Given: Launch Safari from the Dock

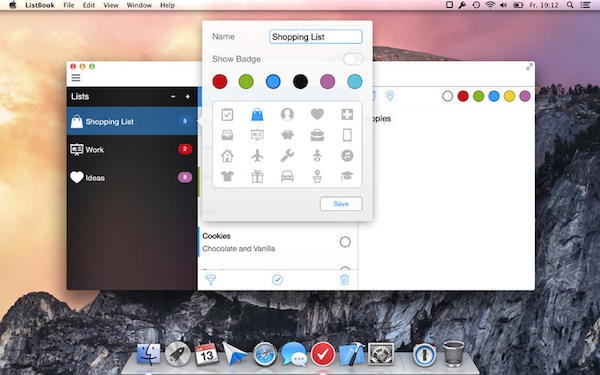Looking at the screenshot, I should pos(264,354).
